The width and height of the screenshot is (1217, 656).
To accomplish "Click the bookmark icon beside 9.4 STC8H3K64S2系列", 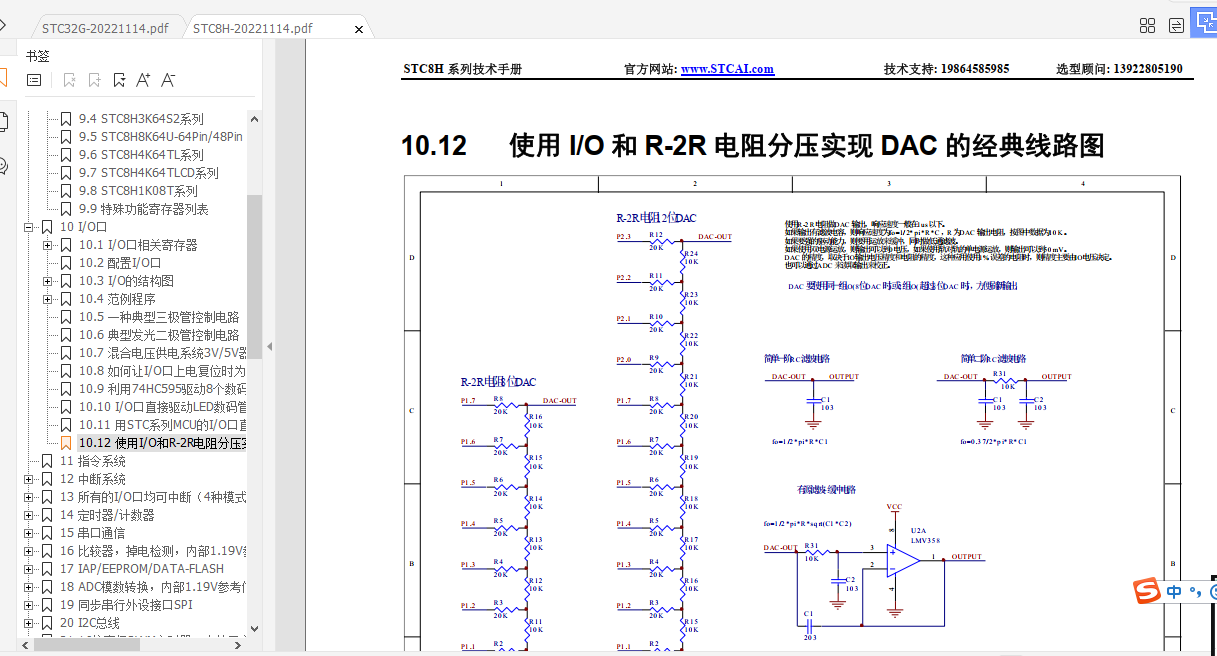I will tap(66, 119).
